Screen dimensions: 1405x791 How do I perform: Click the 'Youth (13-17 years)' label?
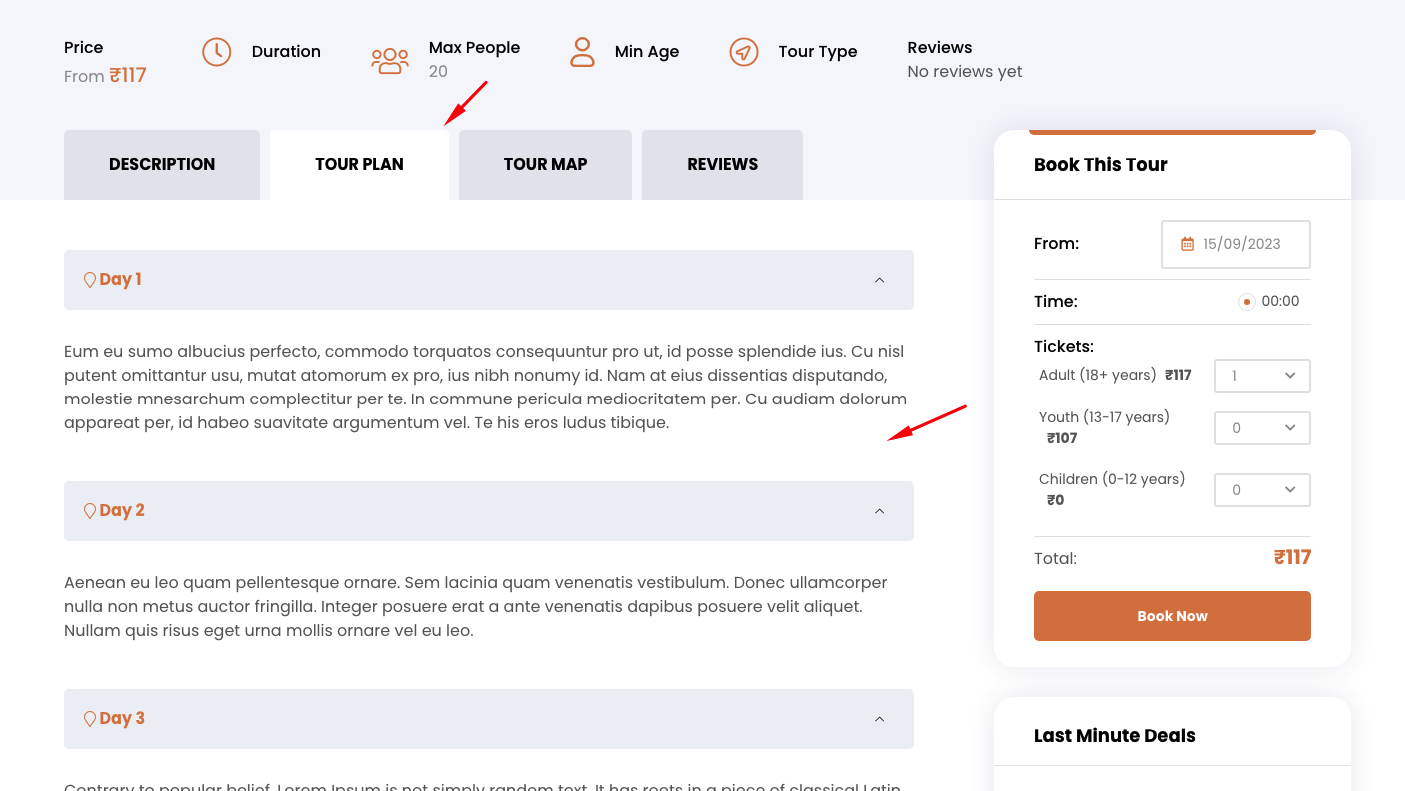pos(1104,417)
